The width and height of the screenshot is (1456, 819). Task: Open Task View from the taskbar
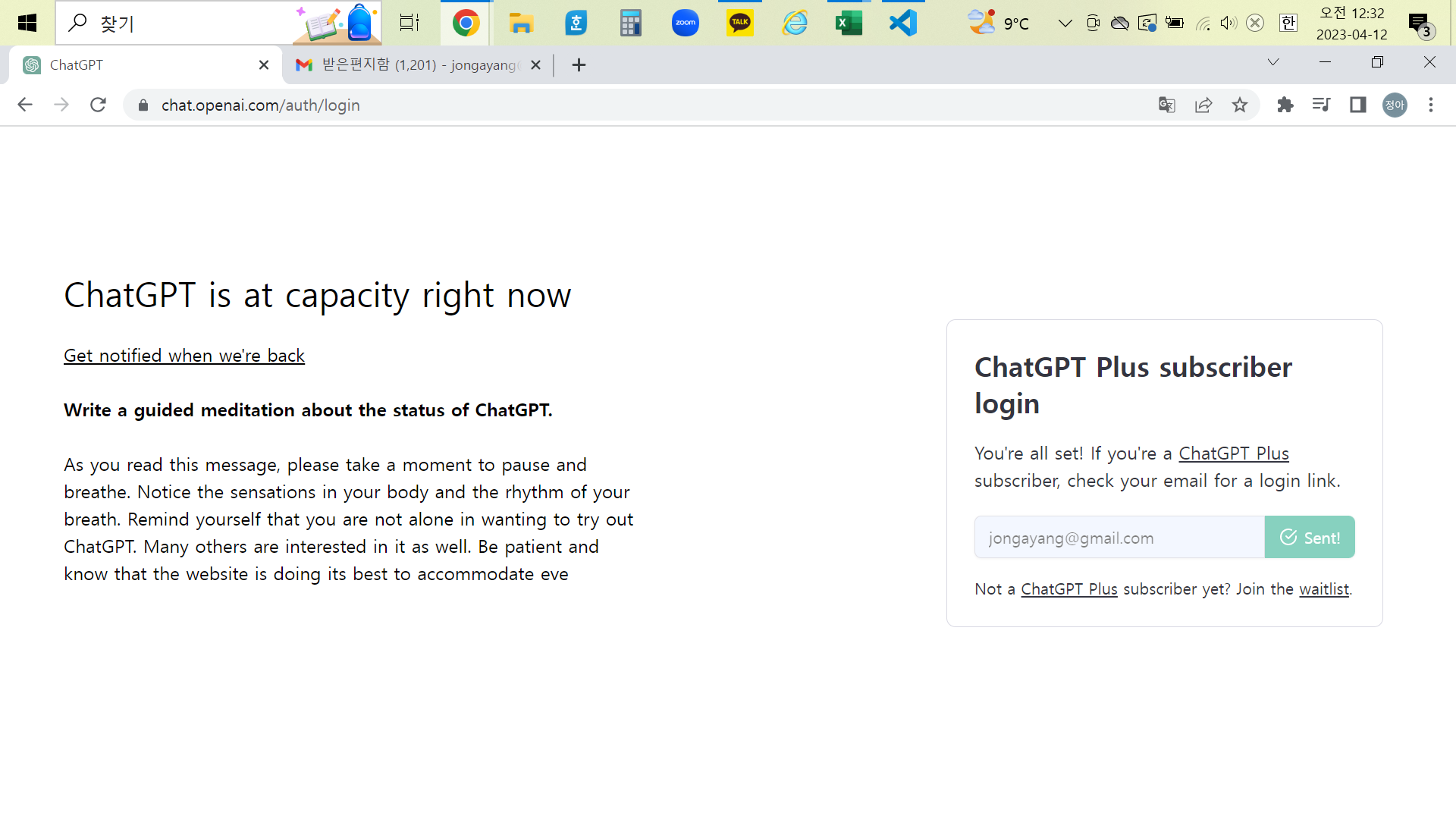point(409,23)
